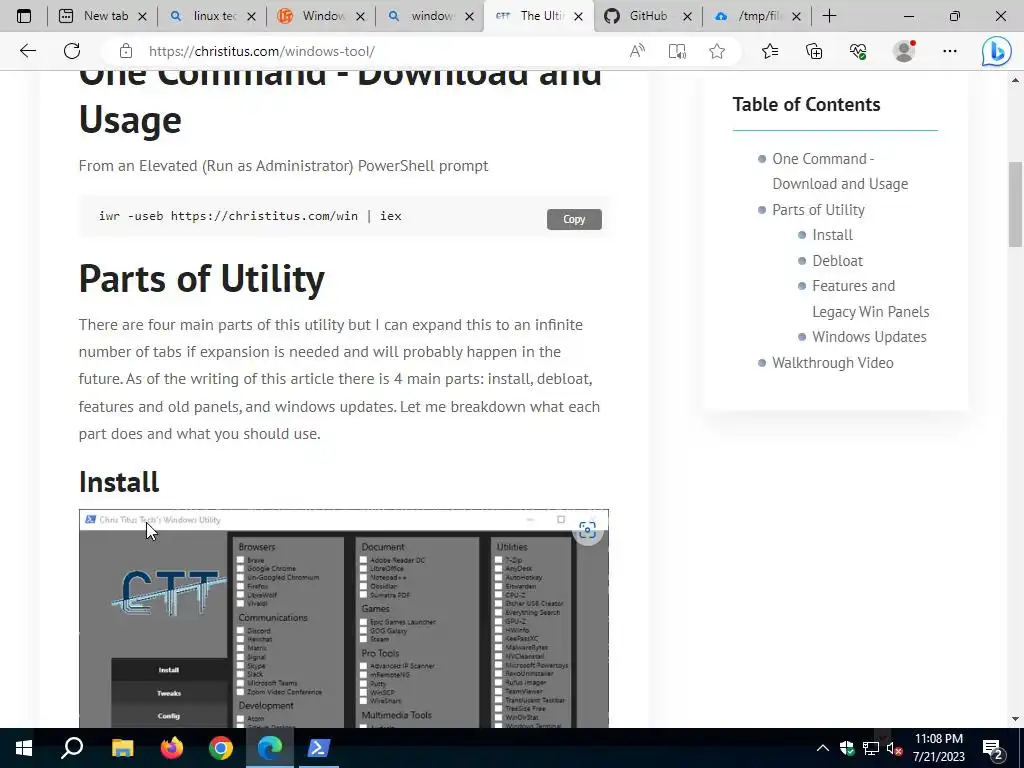Open the user profile avatar

904,51
